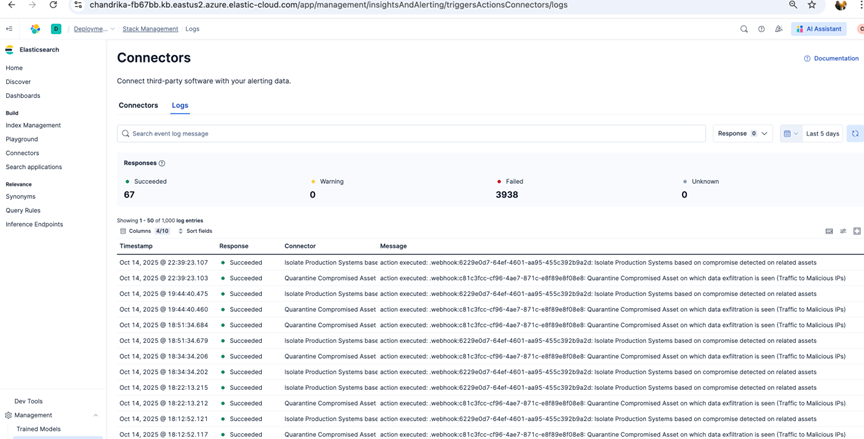Click the Connector column header
Screen dimensions: 864x439
pyautogui.click(x=300, y=246)
